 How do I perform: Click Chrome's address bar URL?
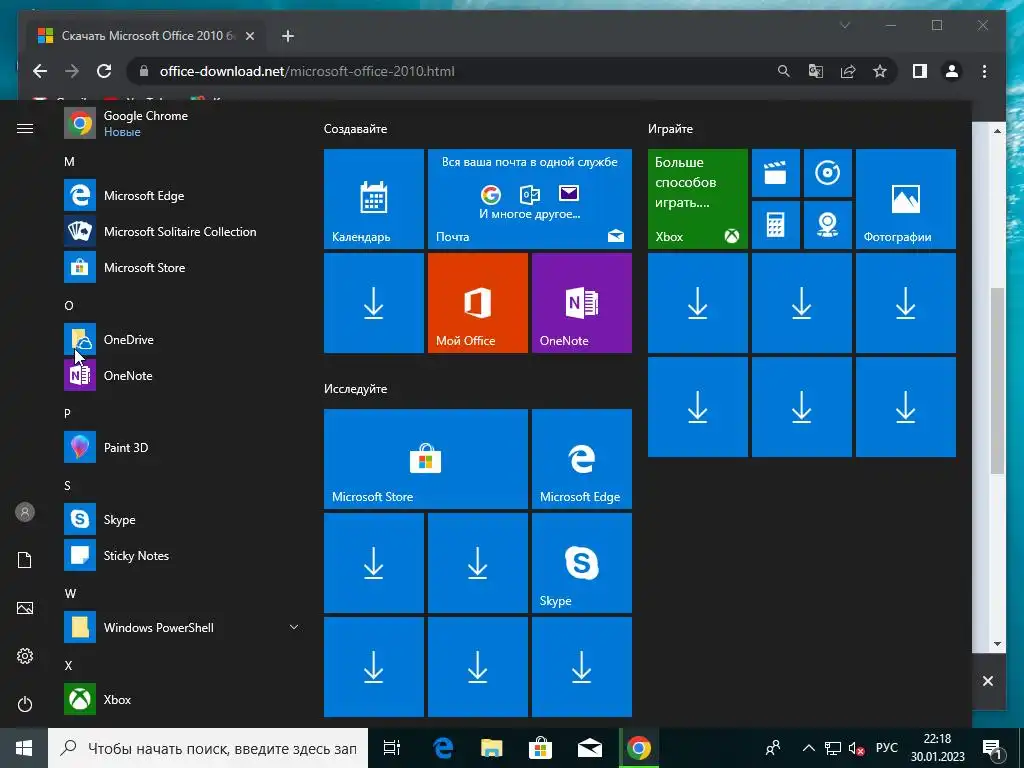coord(307,71)
